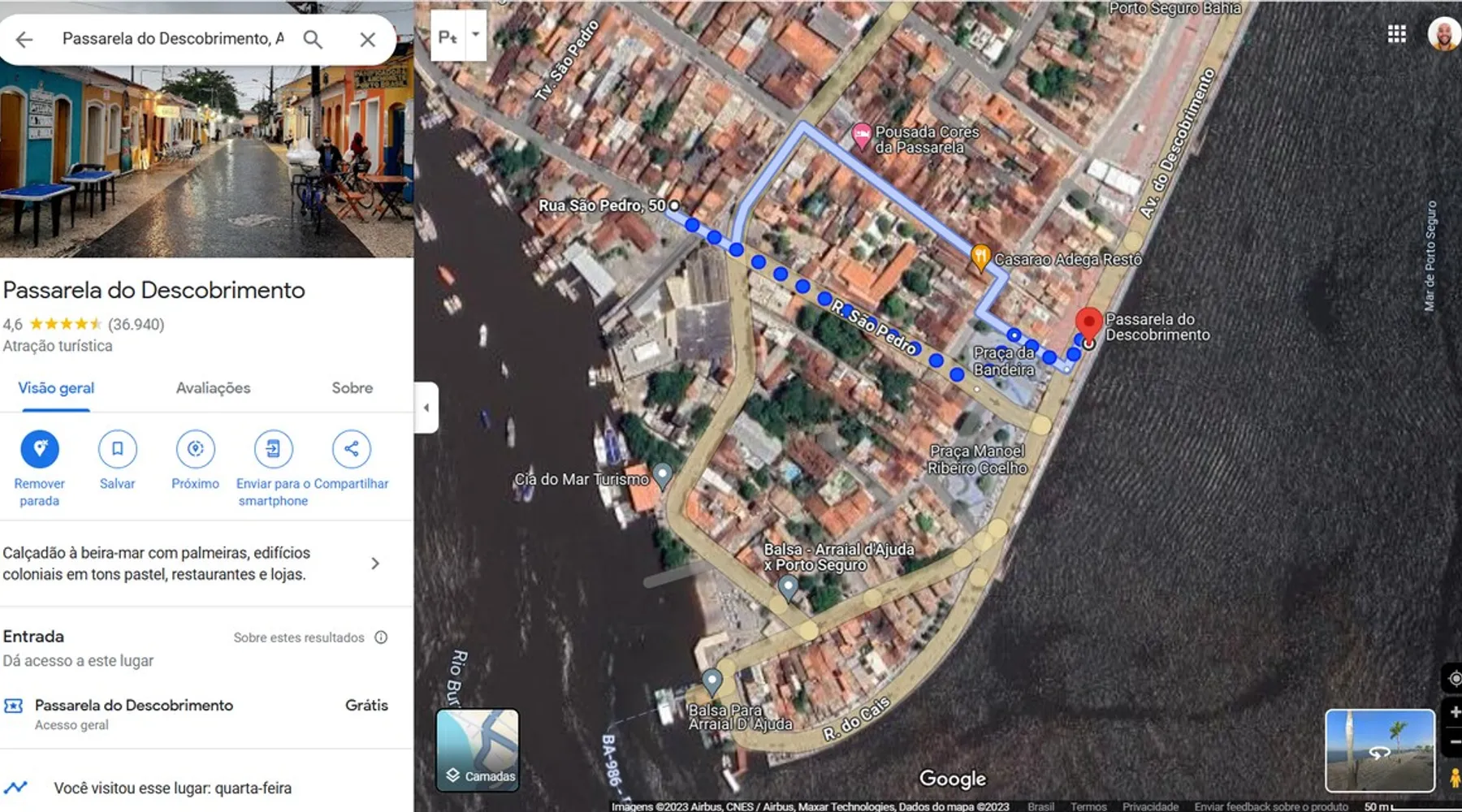Open the Street View preview thumbnail
Viewport: 1462px width, 812px height.
tap(1379, 750)
